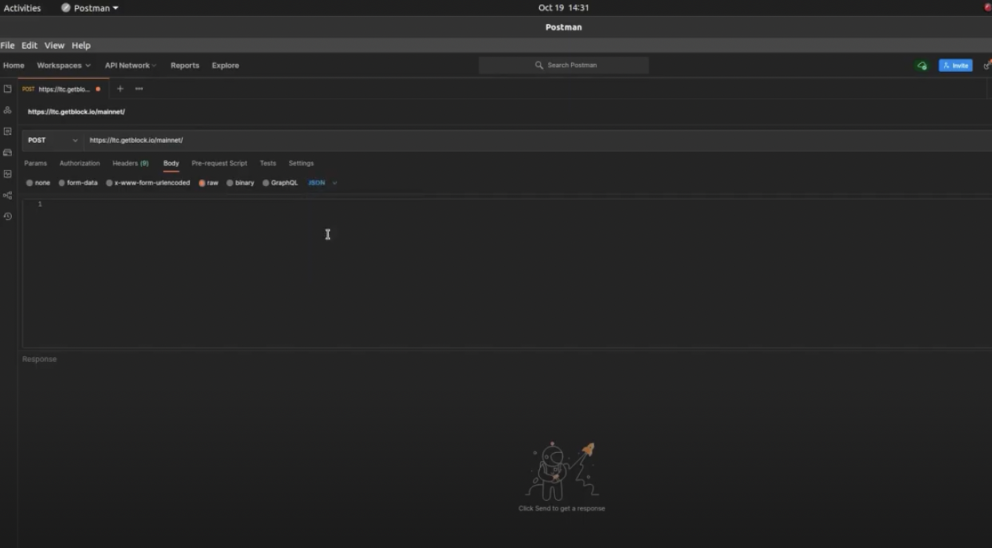Add a new request tab with plus

tap(120, 89)
